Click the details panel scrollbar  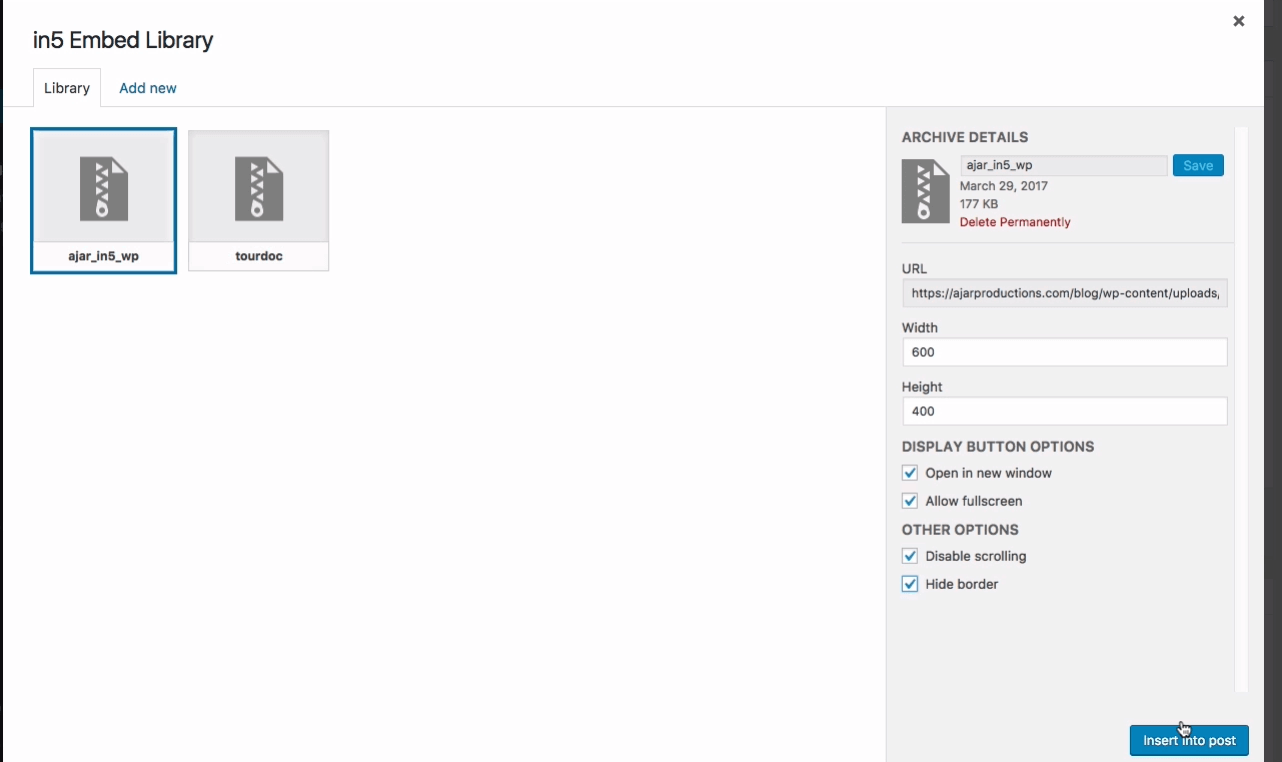[x=1241, y=410]
